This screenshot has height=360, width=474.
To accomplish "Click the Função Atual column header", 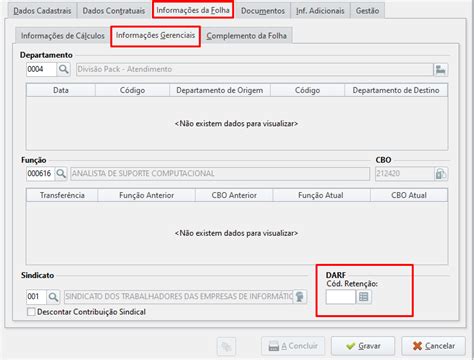I will [x=321, y=195].
